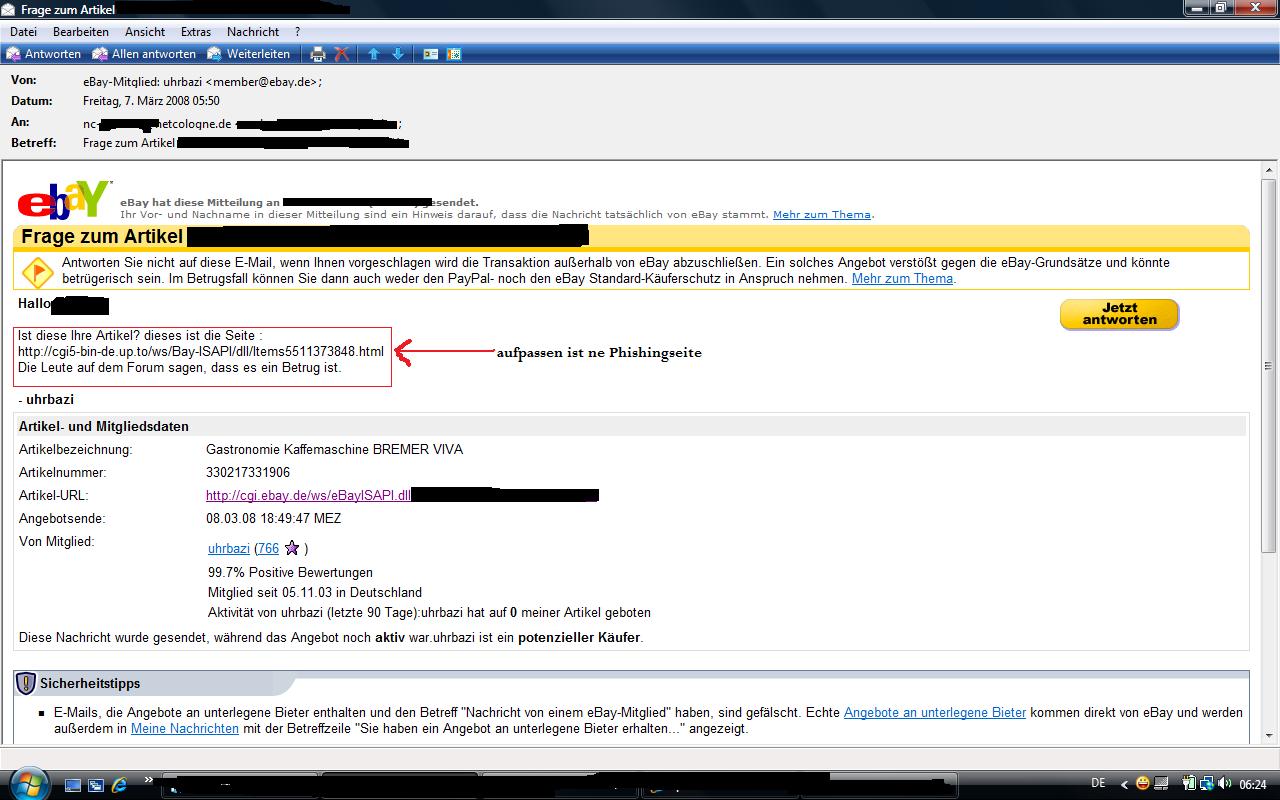Click Allen antworten in the toolbar
This screenshot has width=1280, height=800.
click(x=144, y=54)
